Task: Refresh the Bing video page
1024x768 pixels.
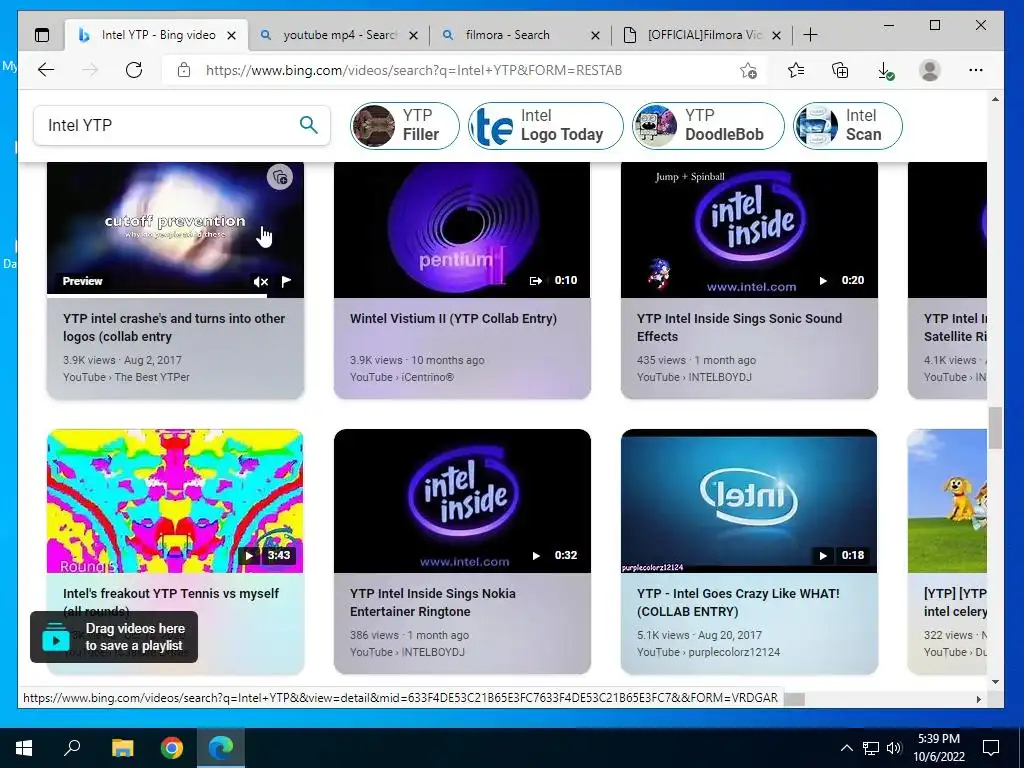Action: [x=134, y=70]
